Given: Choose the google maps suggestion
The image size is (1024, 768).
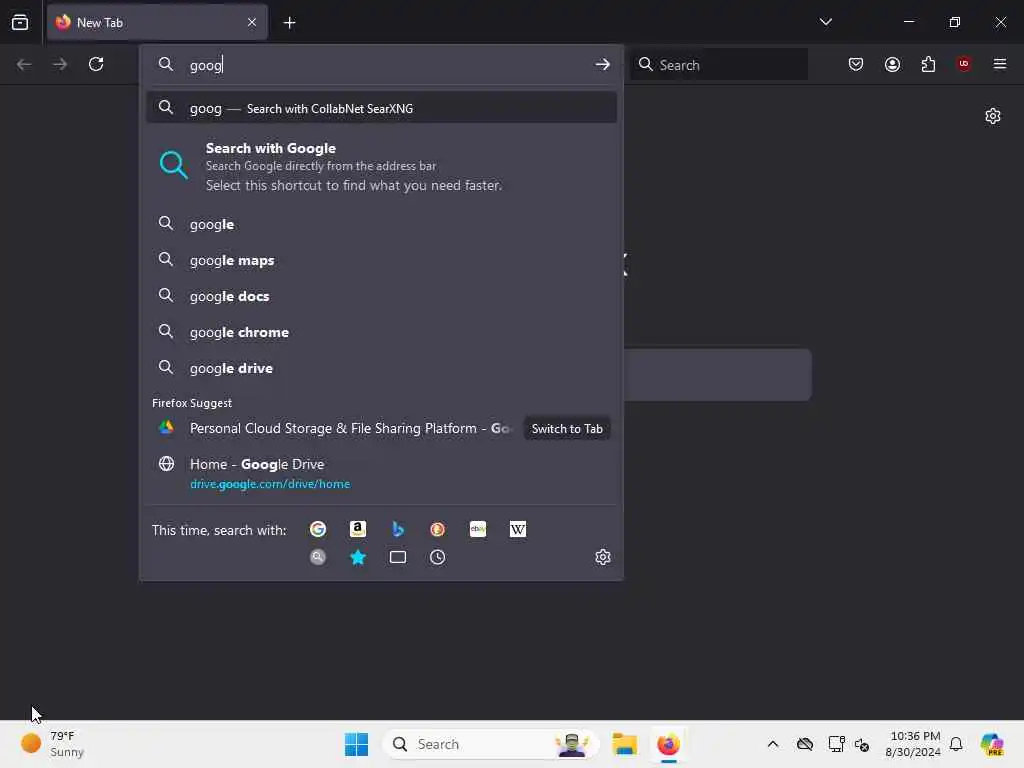Looking at the screenshot, I should click(x=381, y=260).
